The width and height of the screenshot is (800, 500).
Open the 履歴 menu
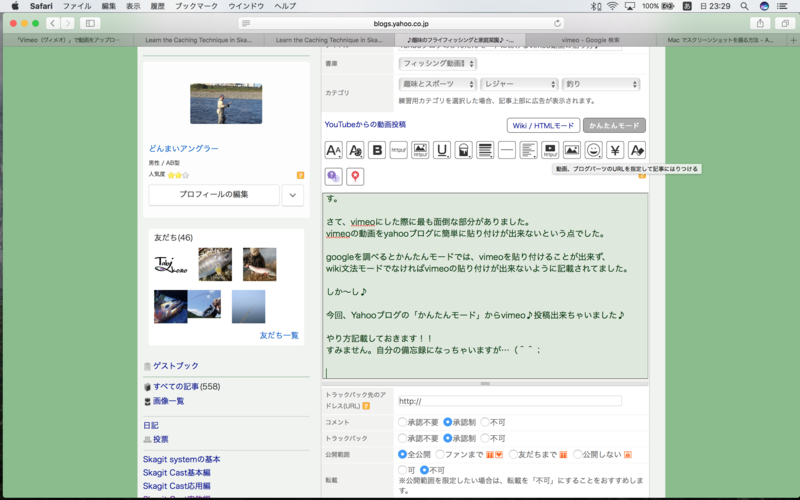click(158, 6)
